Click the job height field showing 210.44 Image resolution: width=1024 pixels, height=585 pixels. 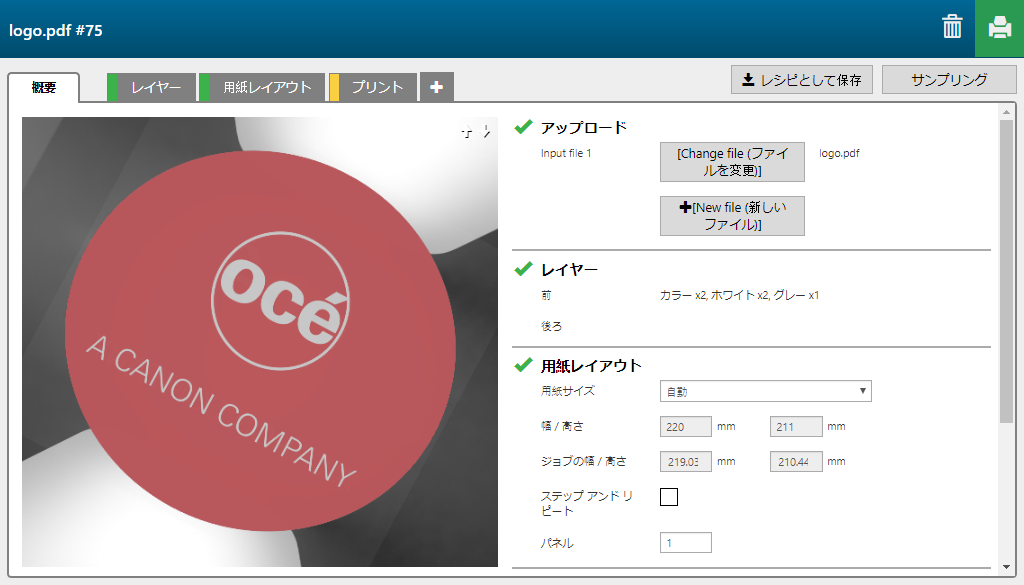point(796,462)
